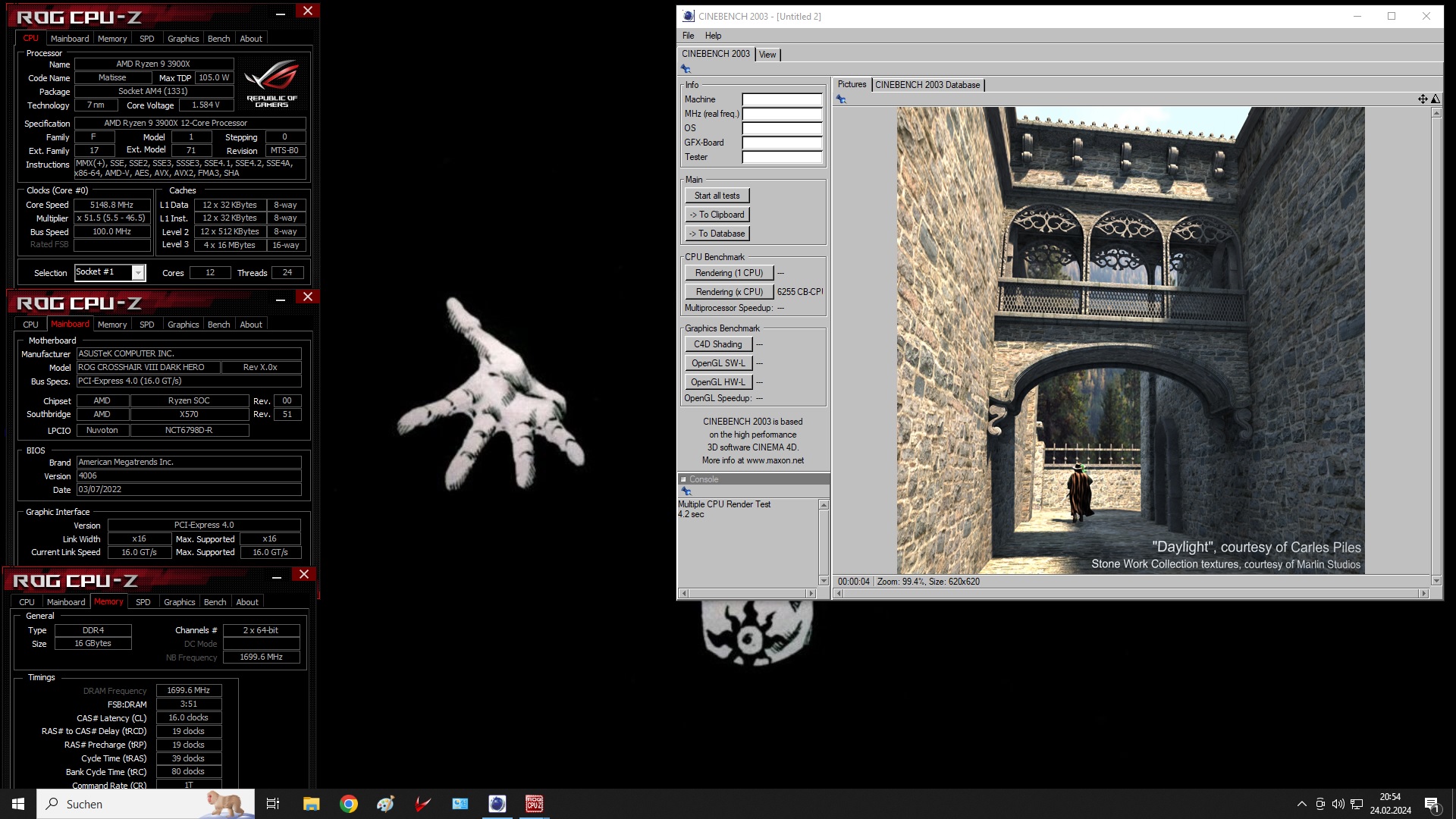Open the File menu in Cinebench
Image resolution: width=1456 pixels, height=819 pixels.
point(688,36)
